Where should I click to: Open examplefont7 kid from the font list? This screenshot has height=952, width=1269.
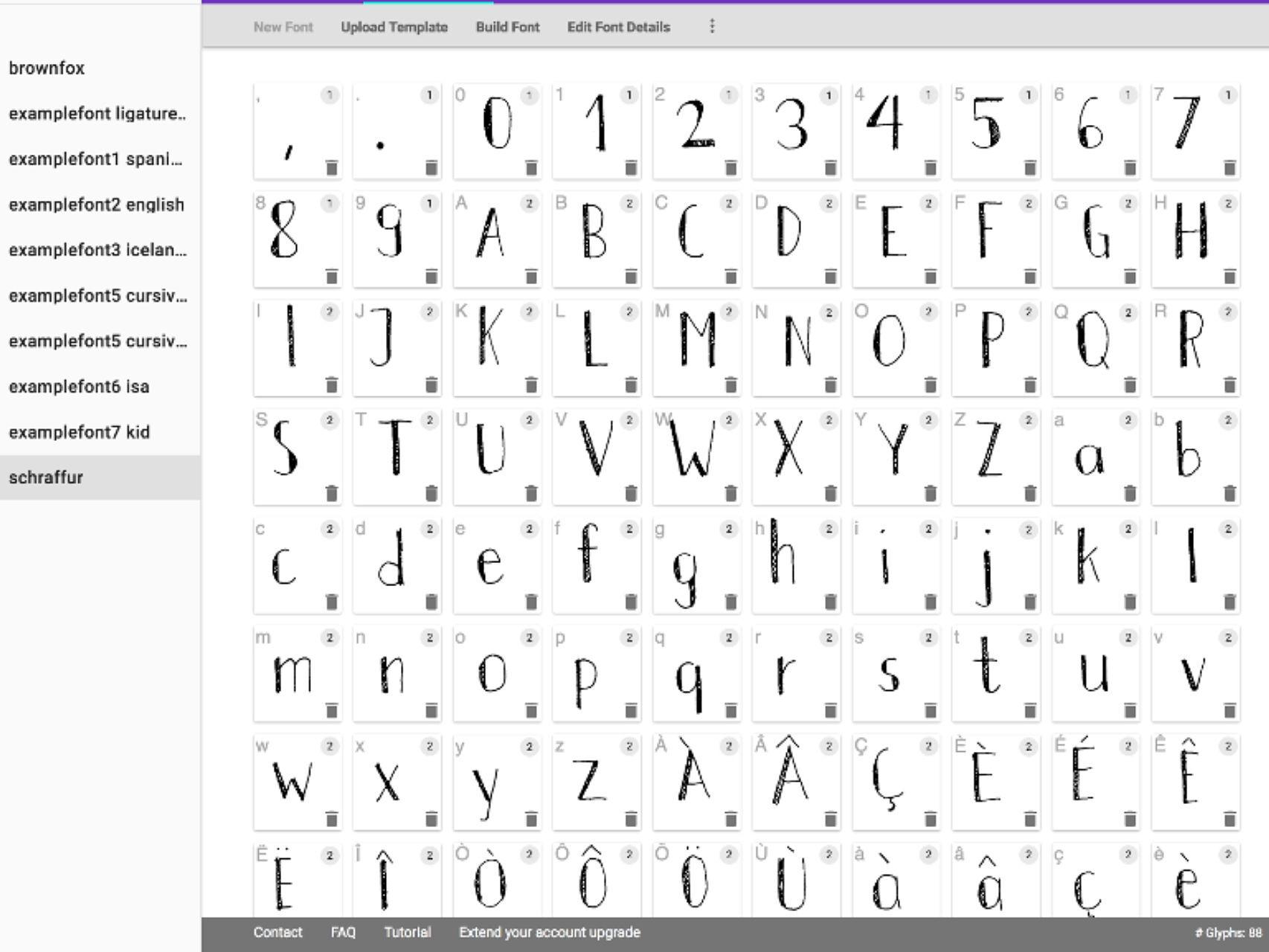coord(79,432)
